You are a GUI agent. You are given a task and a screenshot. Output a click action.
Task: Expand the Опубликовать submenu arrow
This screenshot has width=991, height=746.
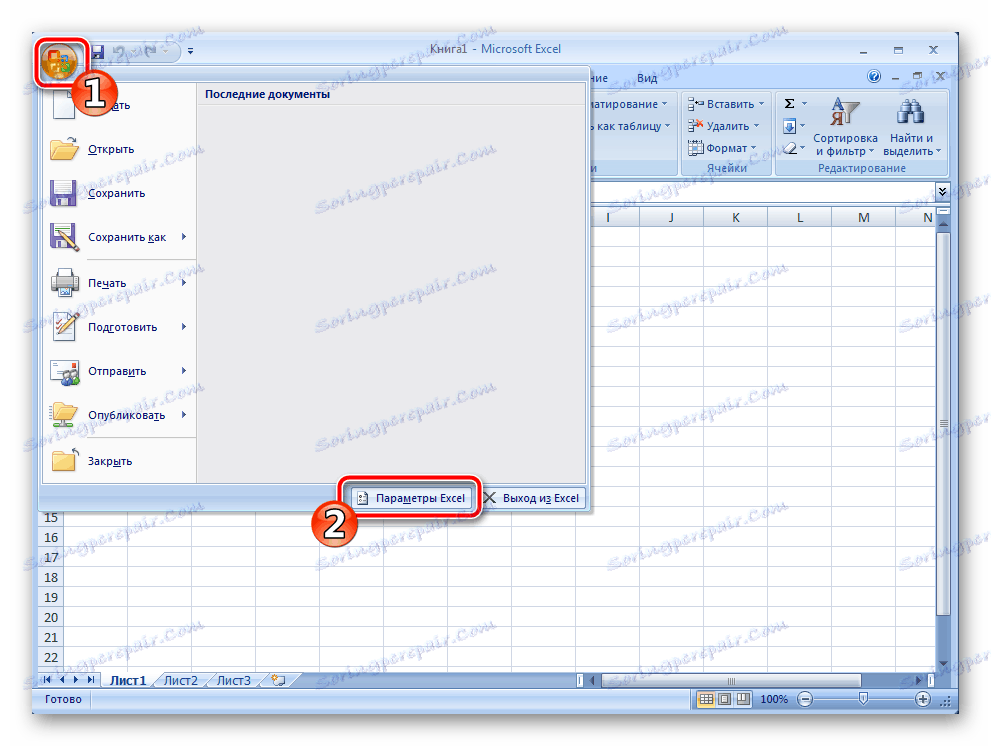184,415
